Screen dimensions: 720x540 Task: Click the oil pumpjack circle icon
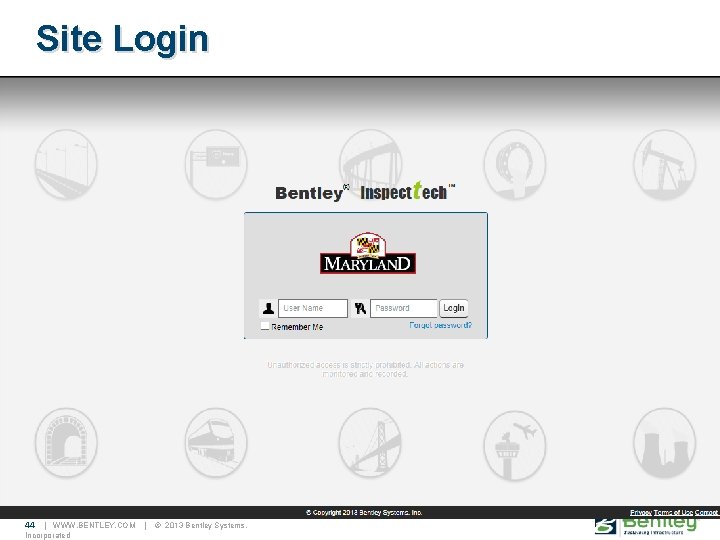coord(664,164)
